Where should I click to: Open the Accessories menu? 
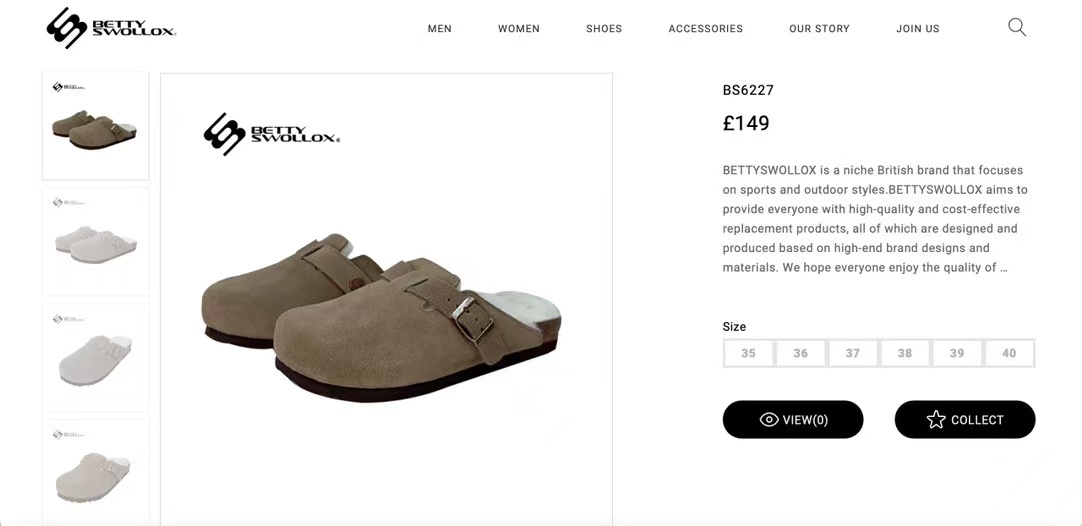pyautogui.click(x=706, y=29)
